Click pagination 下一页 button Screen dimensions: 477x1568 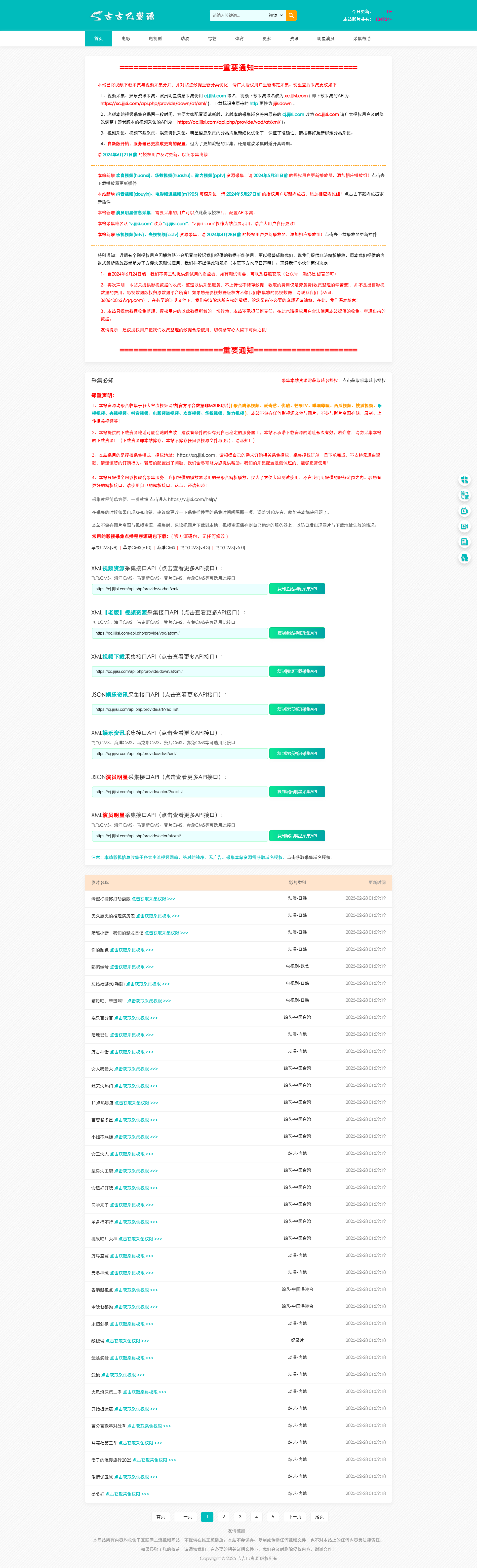pyautogui.click(x=295, y=1516)
